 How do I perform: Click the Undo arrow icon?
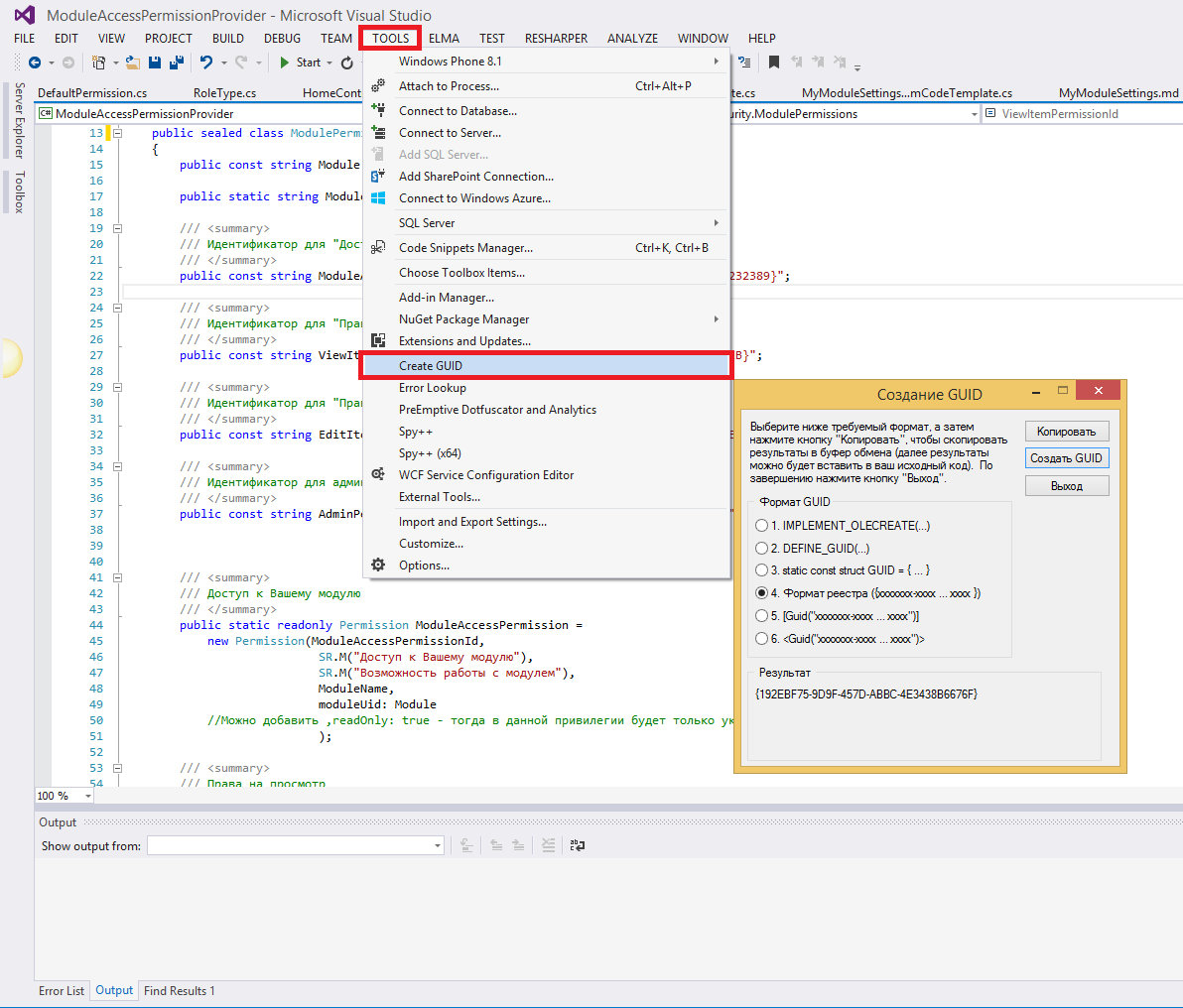(205, 63)
